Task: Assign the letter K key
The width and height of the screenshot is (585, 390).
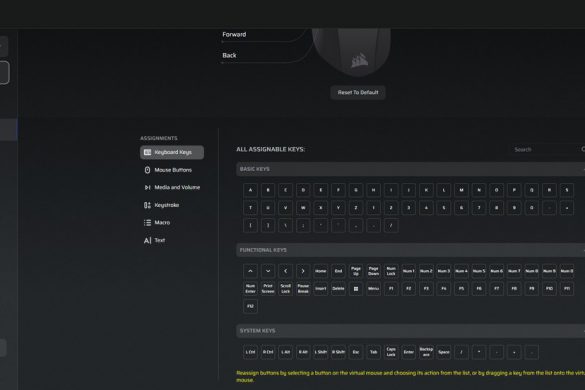Action: click(426, 190)
